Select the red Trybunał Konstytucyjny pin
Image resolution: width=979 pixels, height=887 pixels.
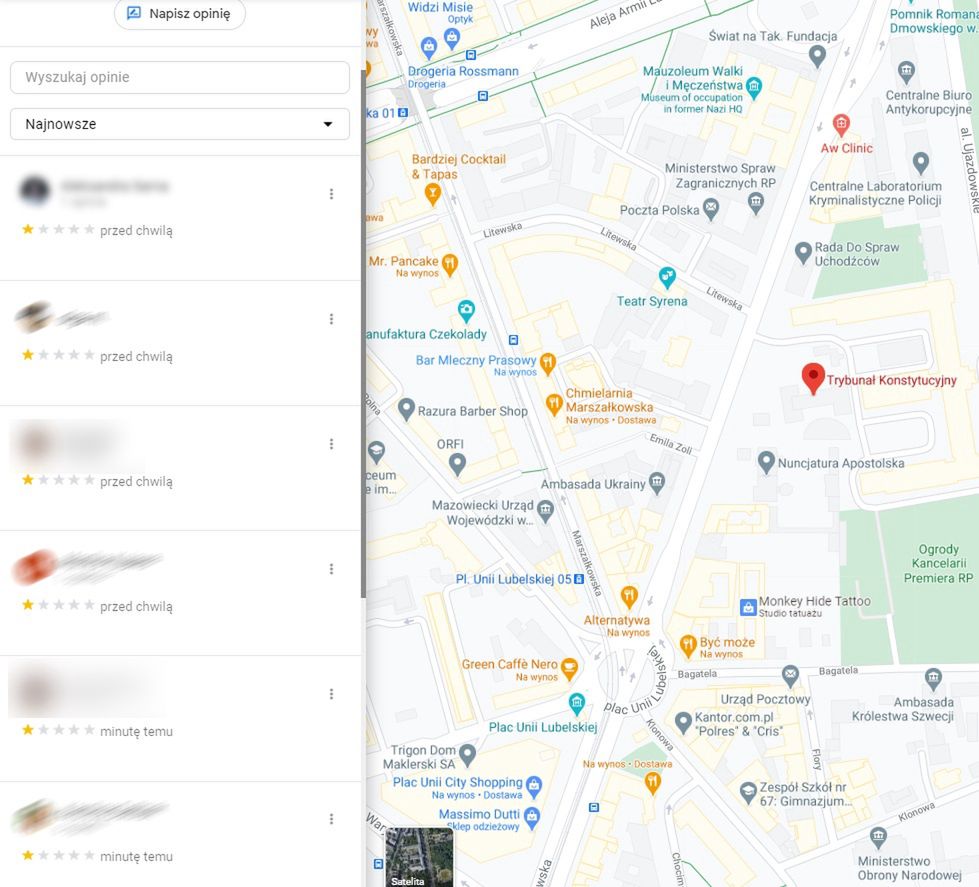point(813,378)
